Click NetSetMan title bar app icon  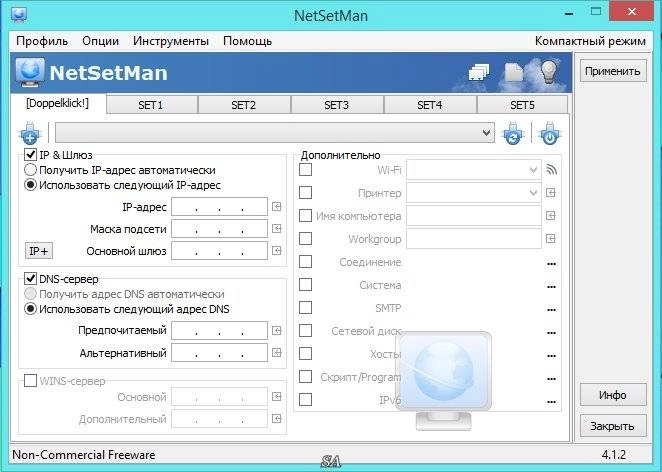[19, 15]
